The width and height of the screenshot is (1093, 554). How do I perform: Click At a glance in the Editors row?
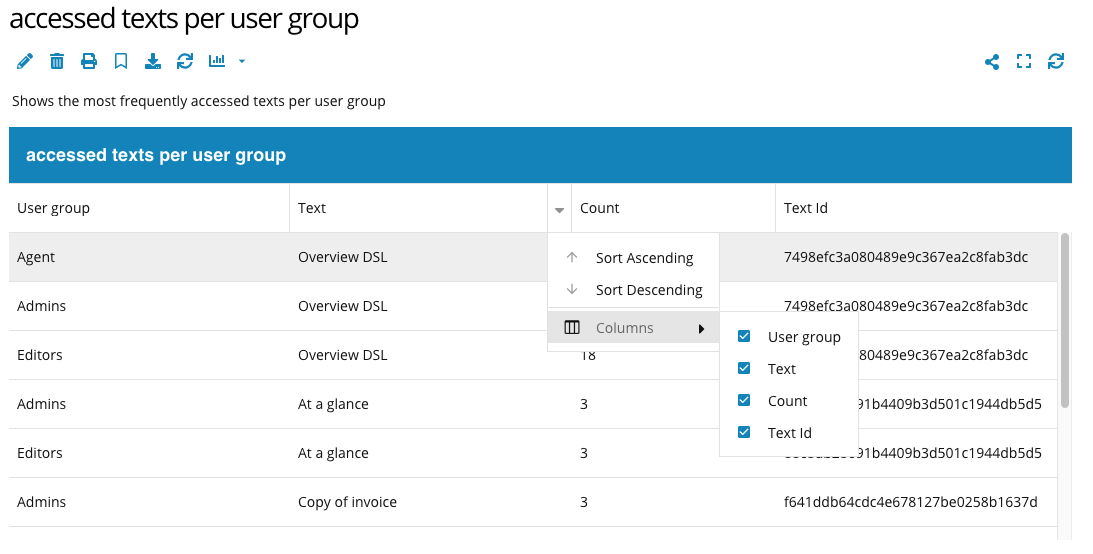point(333,453)
